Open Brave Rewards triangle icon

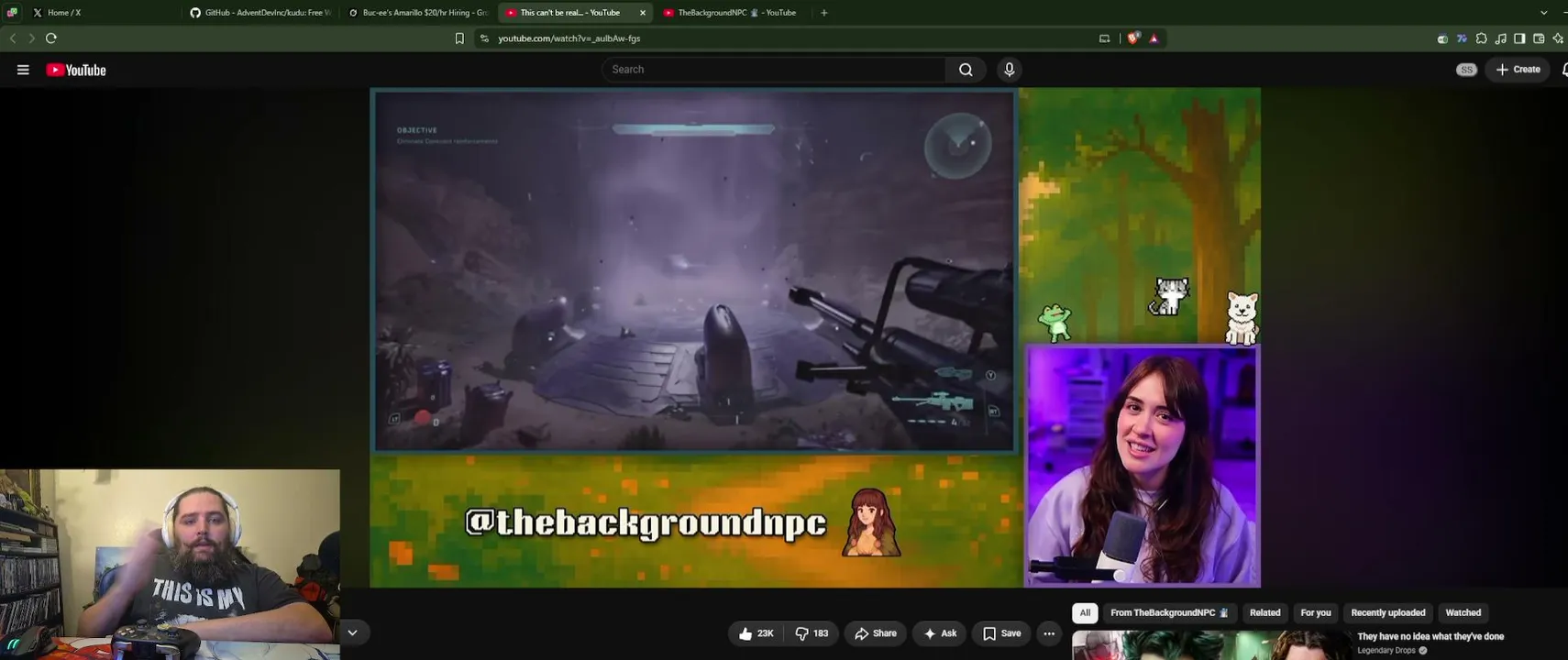pos(1154,38)
